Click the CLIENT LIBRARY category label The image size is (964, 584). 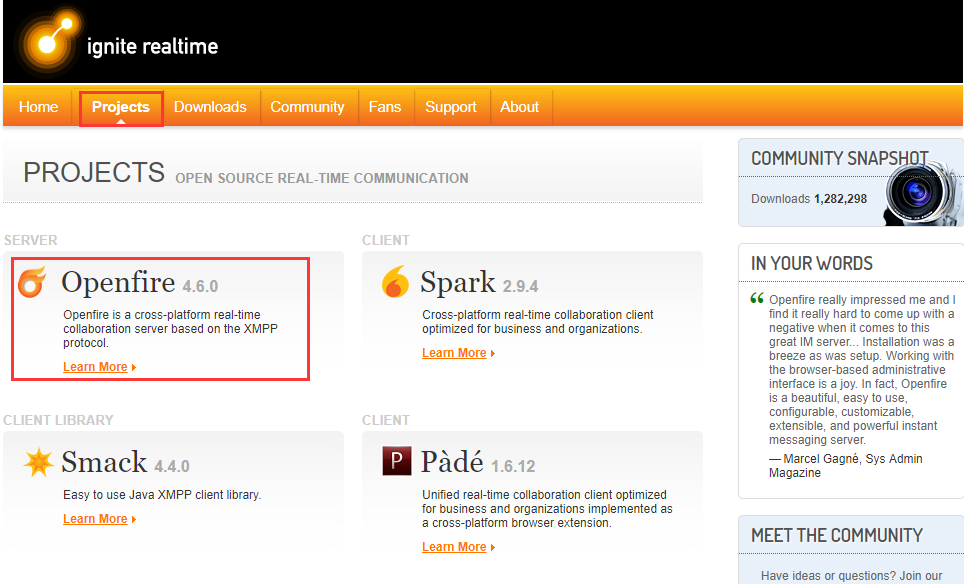click(58, 420)
